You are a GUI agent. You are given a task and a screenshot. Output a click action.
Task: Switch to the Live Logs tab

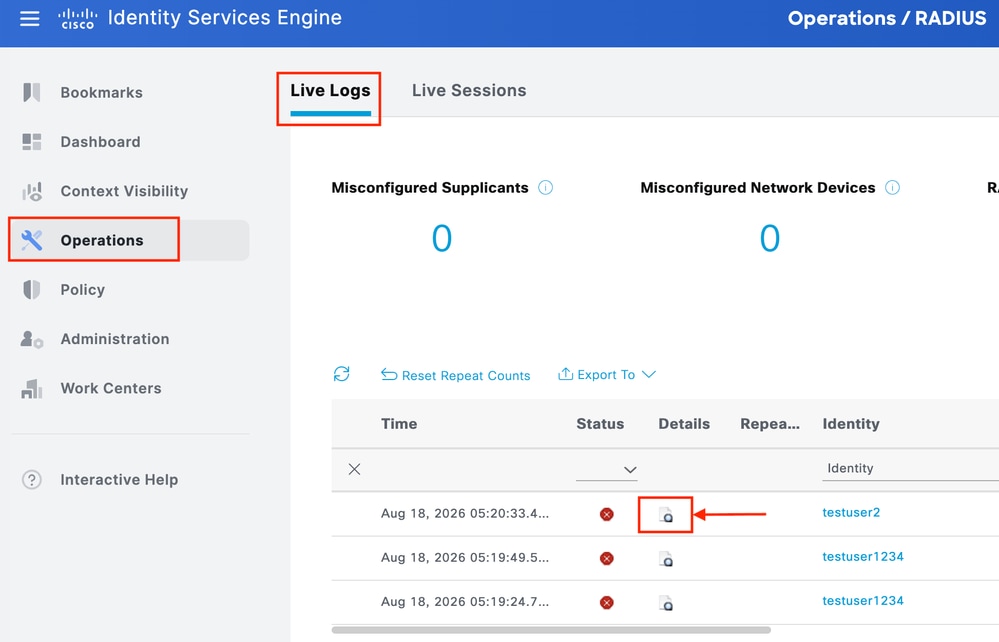[330, 91]
